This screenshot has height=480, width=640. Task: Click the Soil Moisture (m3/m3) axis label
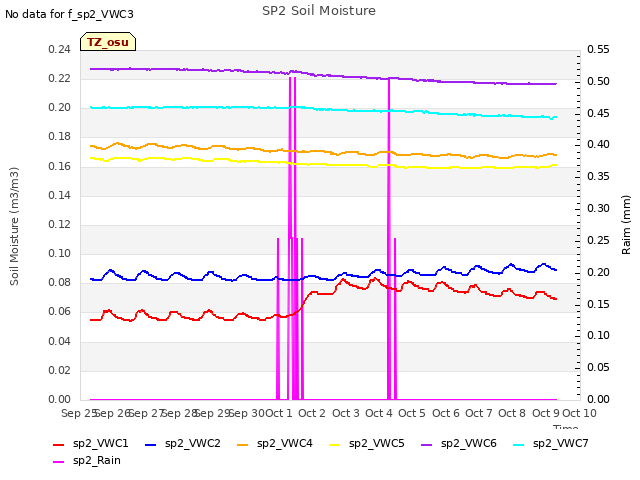point(14,226)
